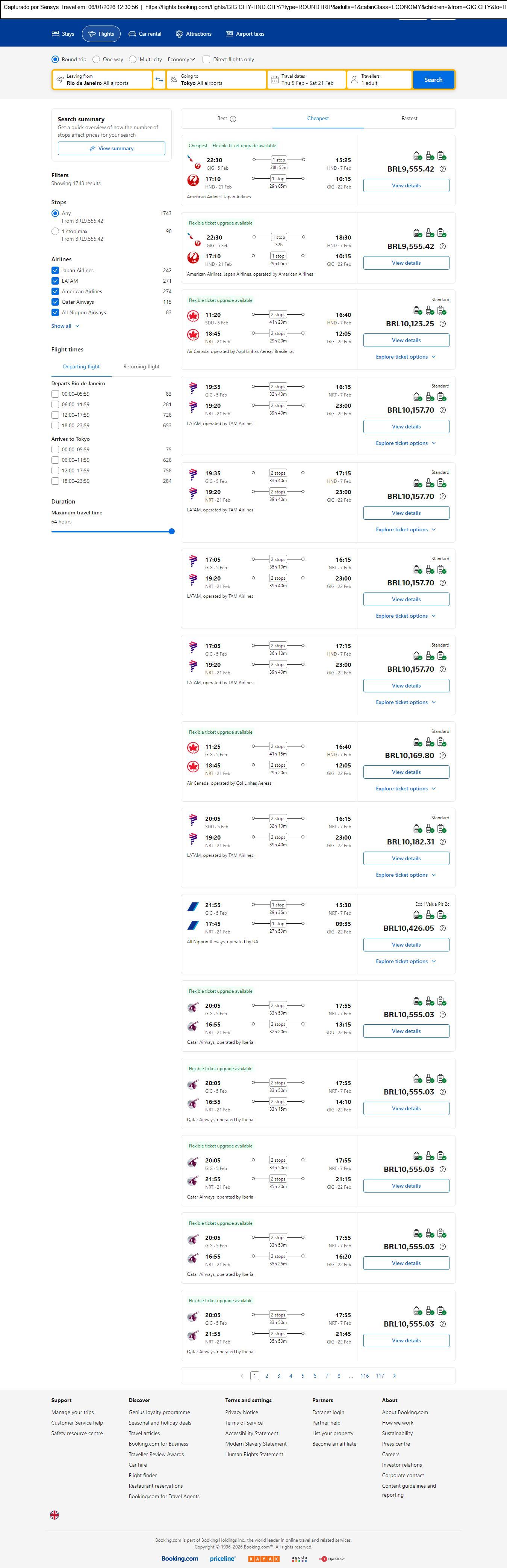
Task: Switch to the Fastest results tab
Action: coord(410,119)
